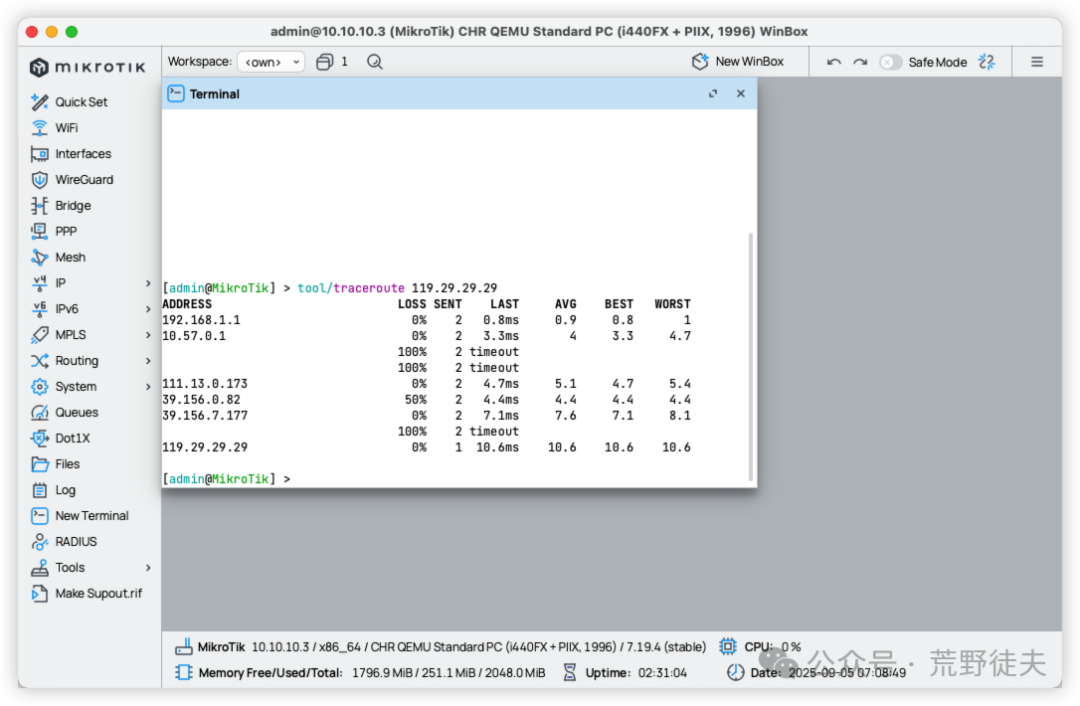Undo the last change

(x=833, y=62)
